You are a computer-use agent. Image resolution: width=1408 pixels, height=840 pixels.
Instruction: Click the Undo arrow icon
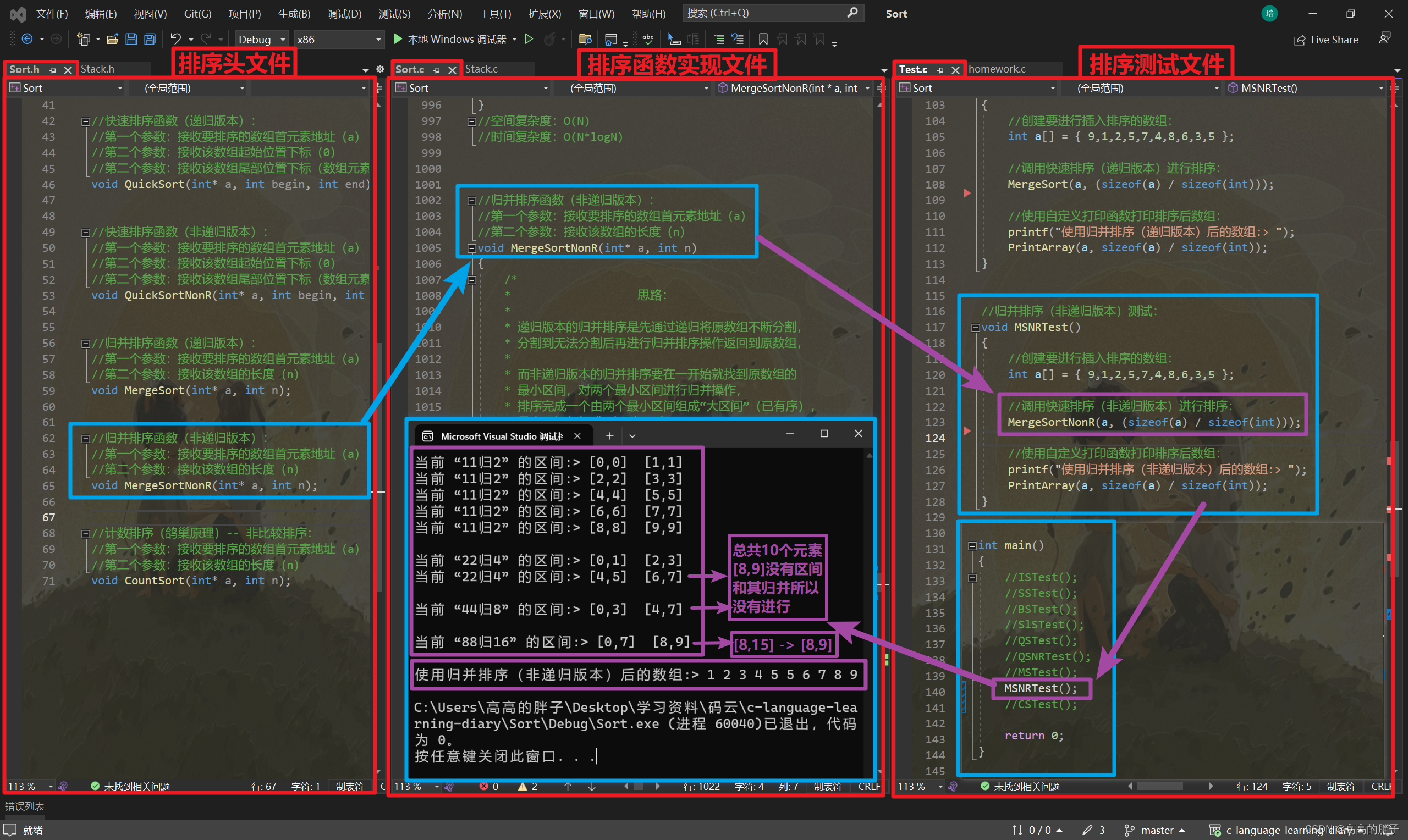click(x=176, y=39)
